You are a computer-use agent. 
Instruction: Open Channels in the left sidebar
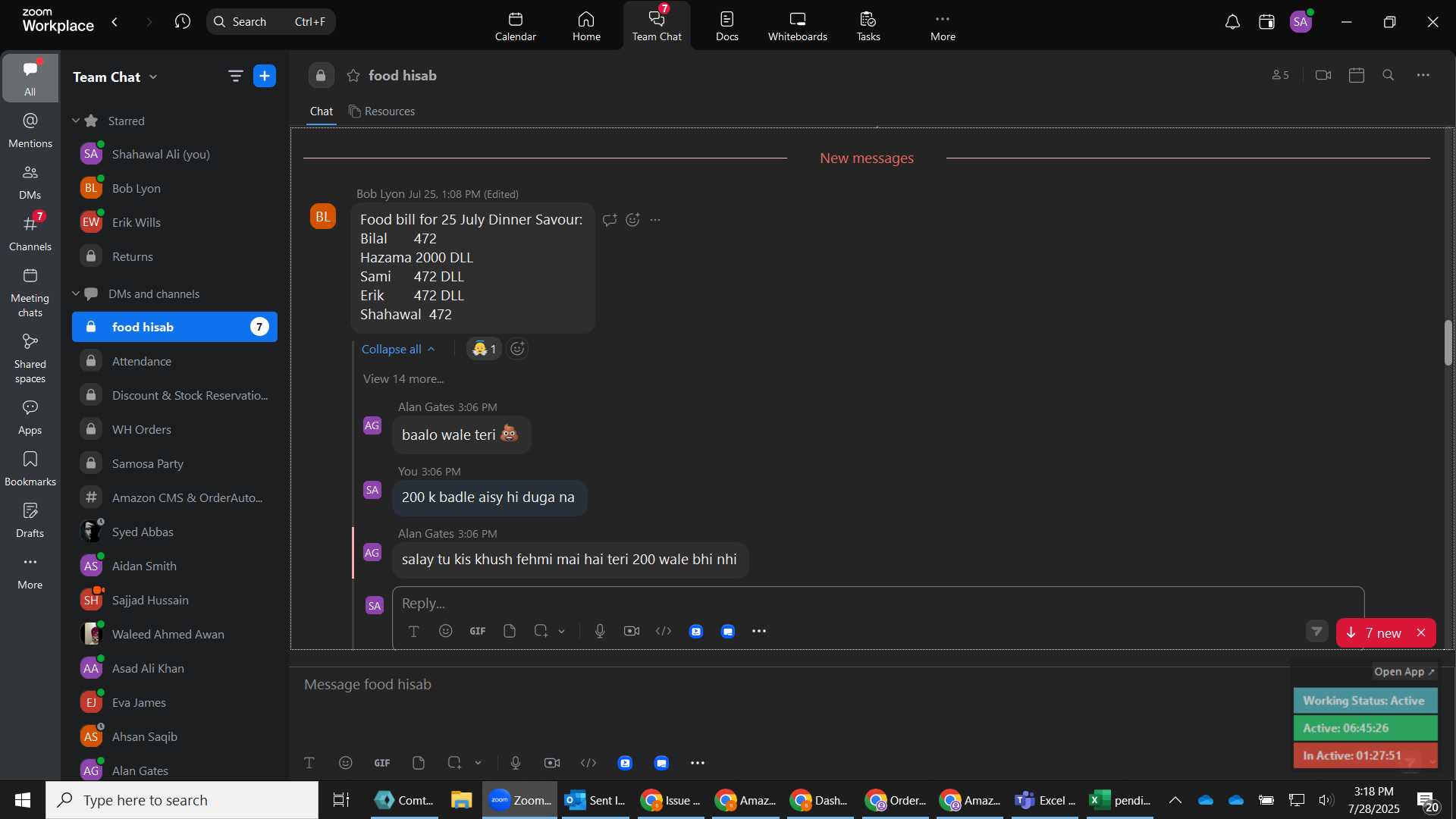click(x=30, y=233)
